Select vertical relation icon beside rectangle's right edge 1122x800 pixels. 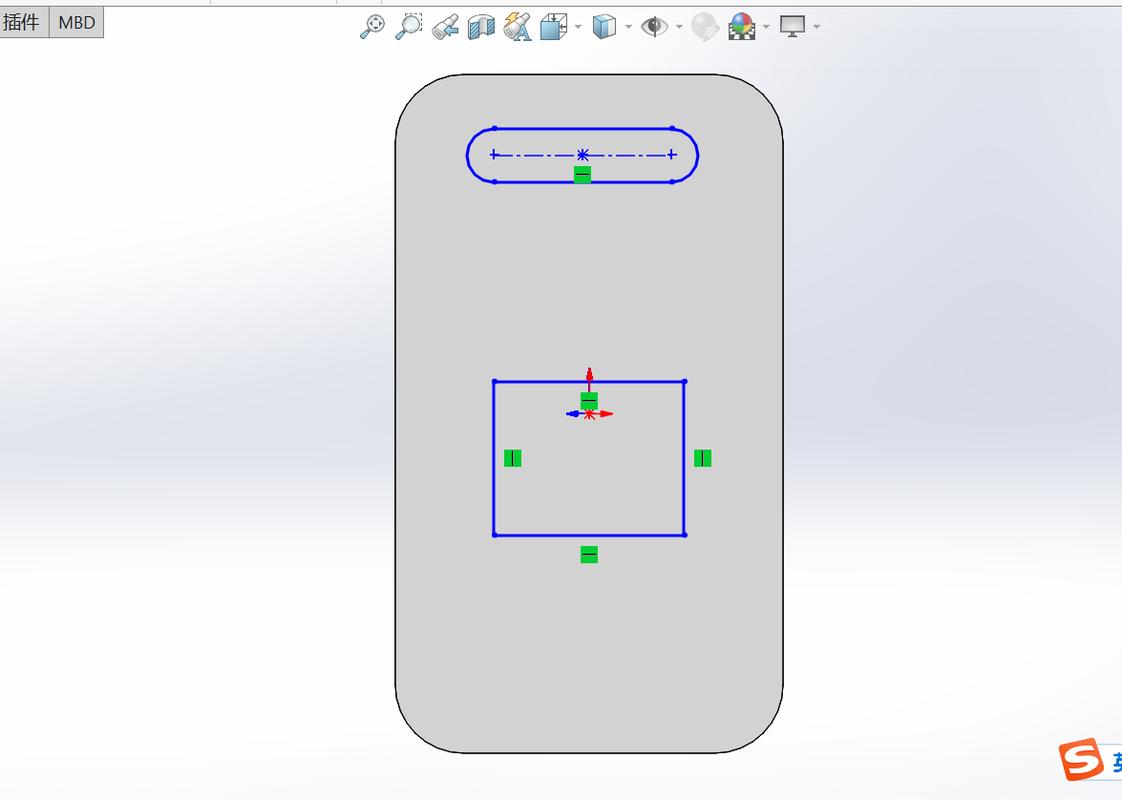click(703, 458)
